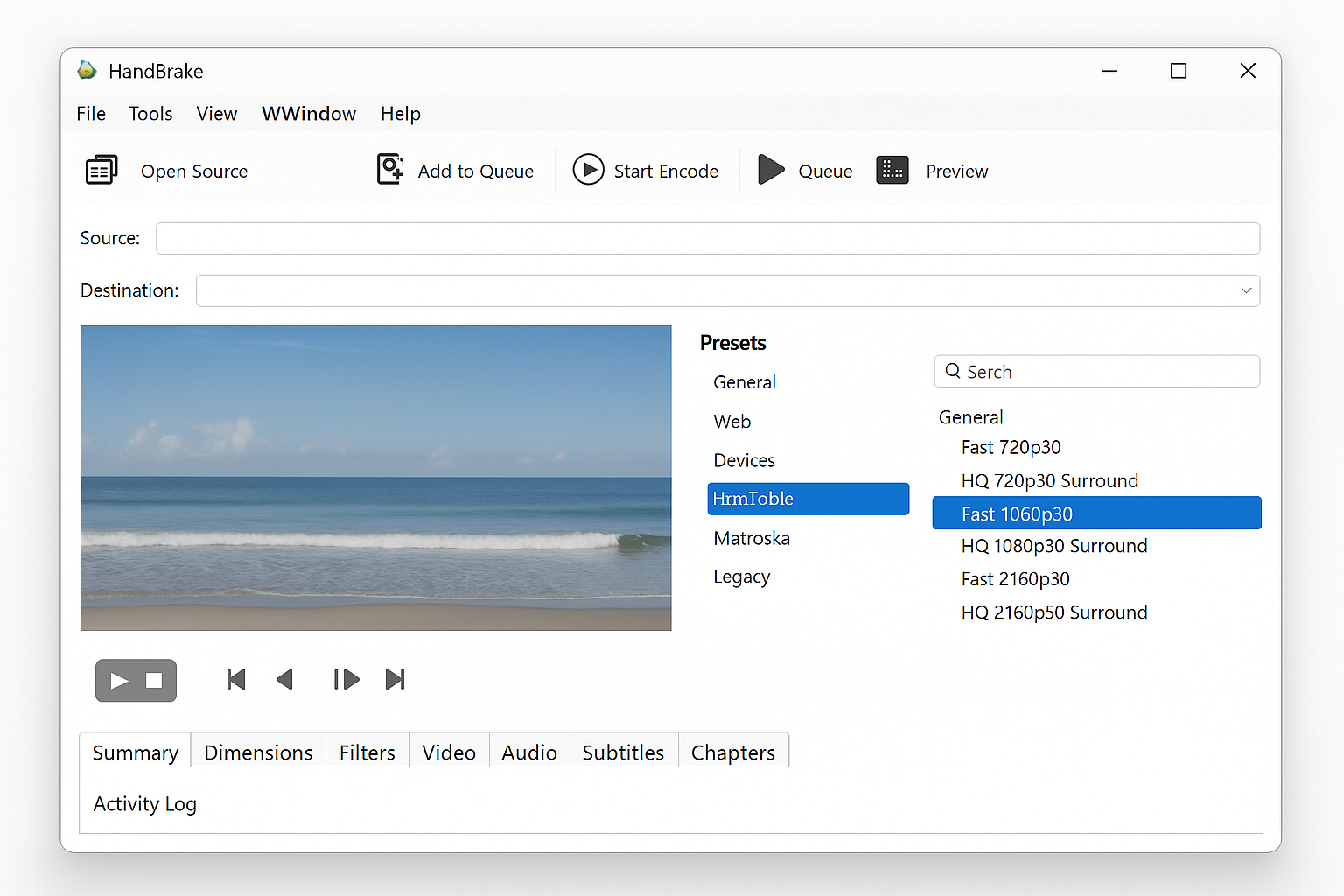Click the skip-to-start playback icon
This screenshot has height=896, width=1344.
[x=235, y=679]
